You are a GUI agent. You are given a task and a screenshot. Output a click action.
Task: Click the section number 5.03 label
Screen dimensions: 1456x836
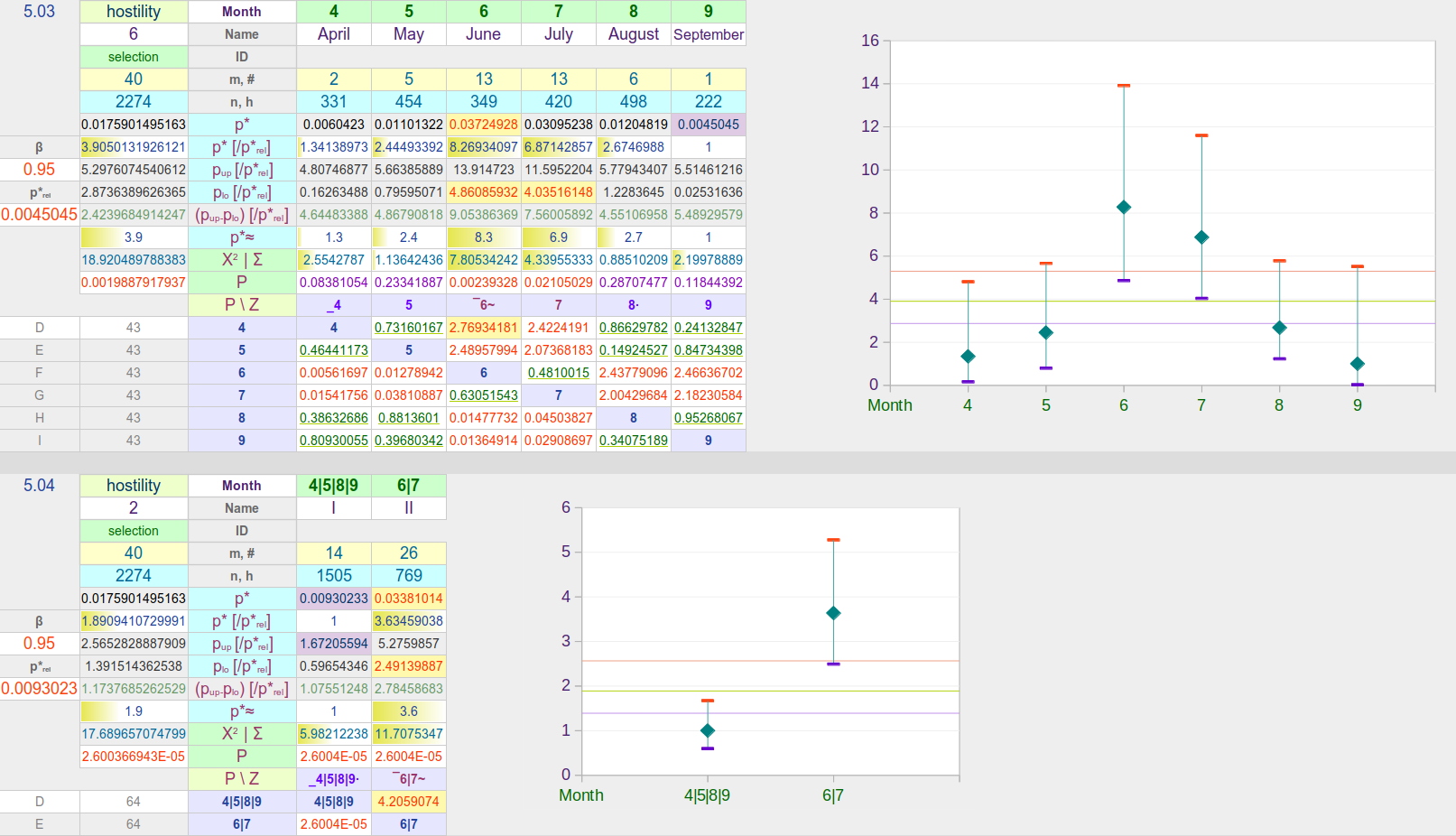(x=39, y=12)
